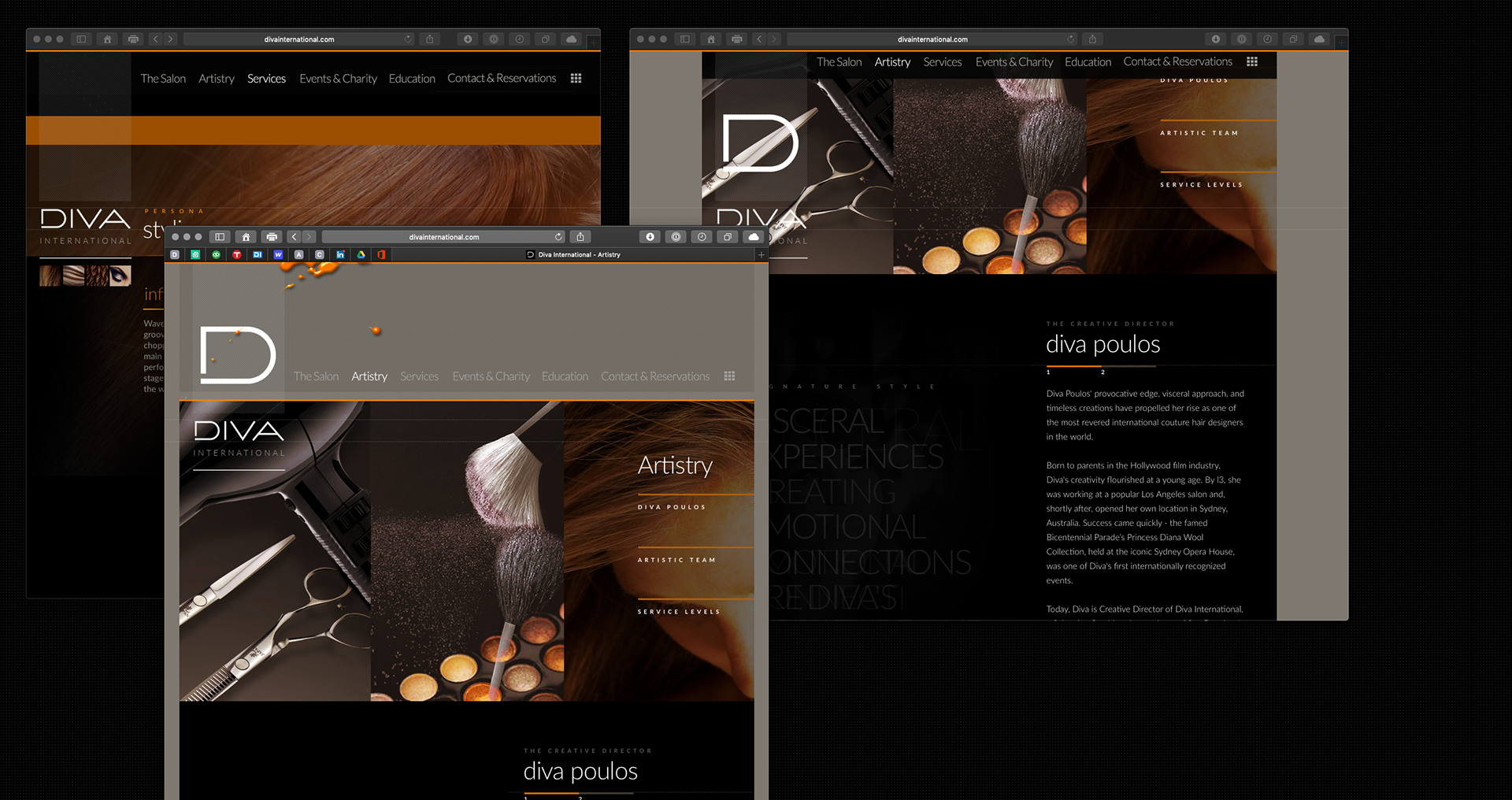The height and width of the screenshot is (800, 1512).
Task: Click address bar in left Safari window
Action: coord(299,39)
